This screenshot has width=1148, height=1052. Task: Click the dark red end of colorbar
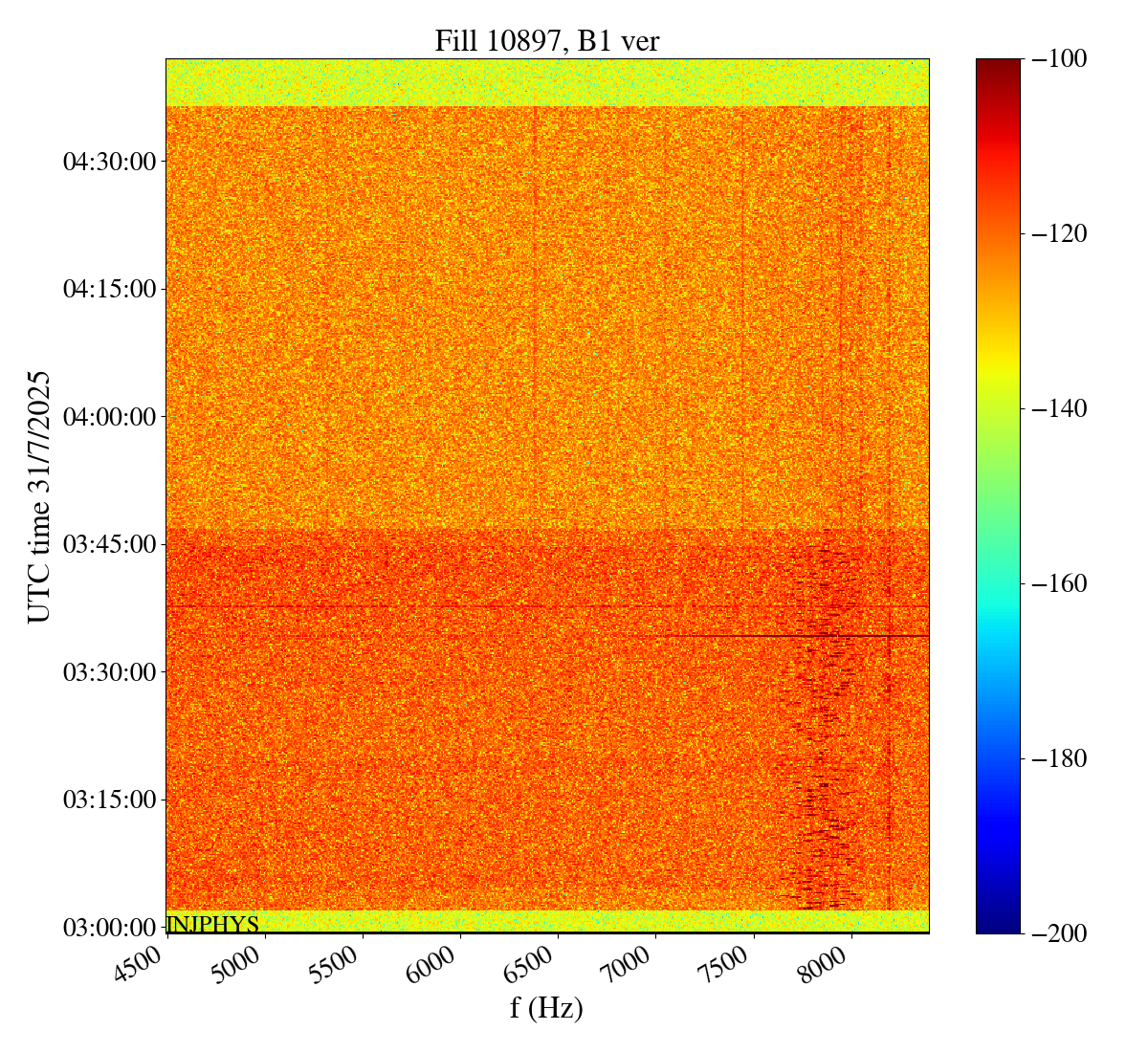pos(998,65)
